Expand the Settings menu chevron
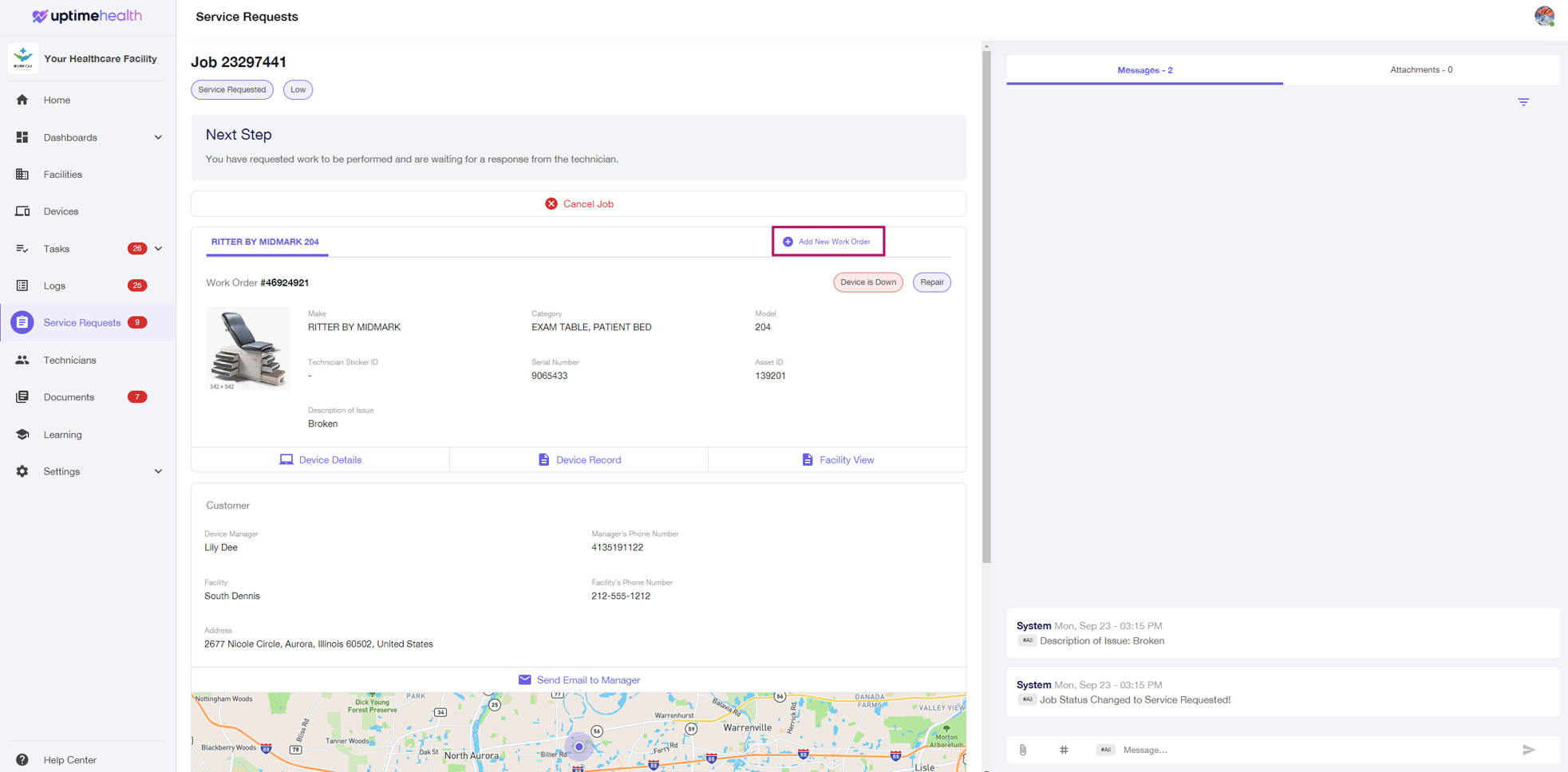This screenshot has width=1568, height=772. [158, 471]
